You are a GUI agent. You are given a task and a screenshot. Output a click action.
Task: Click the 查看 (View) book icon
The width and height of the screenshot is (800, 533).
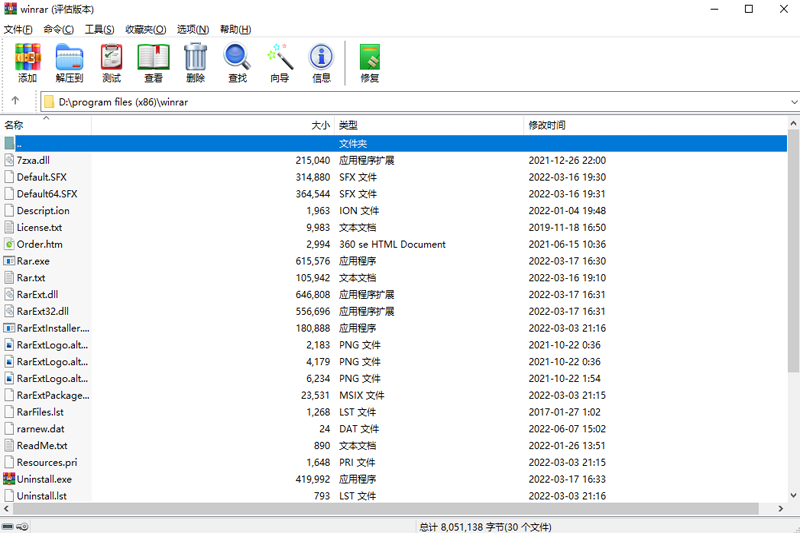coord(154,57)
